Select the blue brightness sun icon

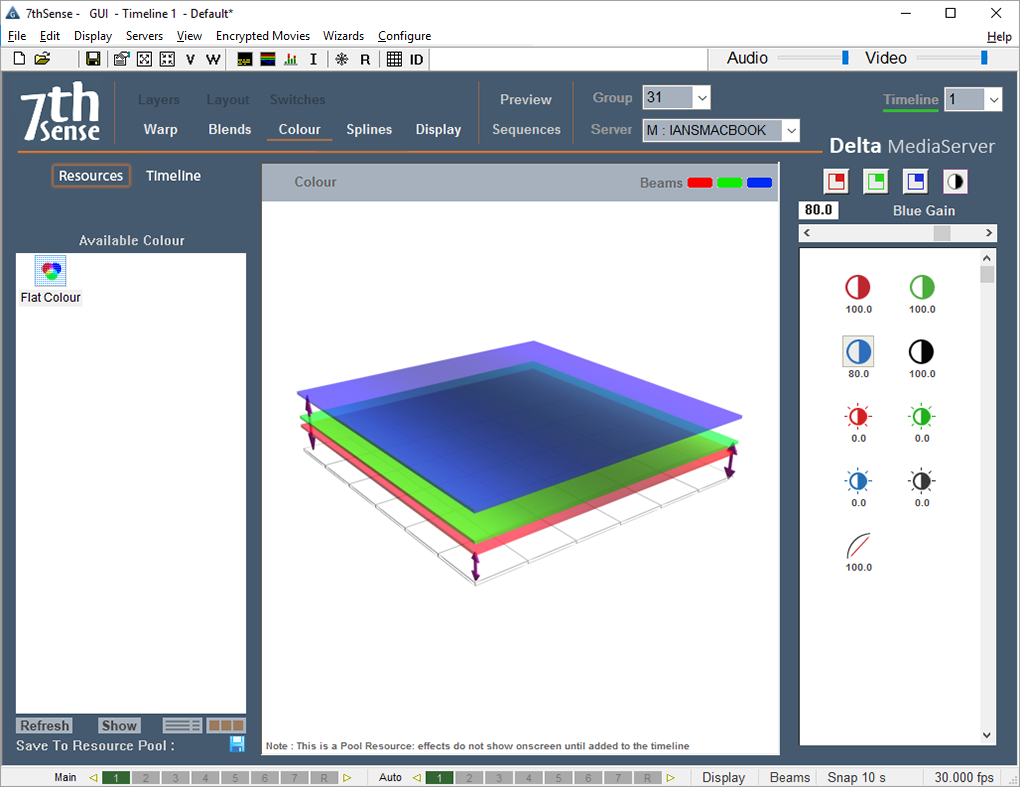pos(858,481)
